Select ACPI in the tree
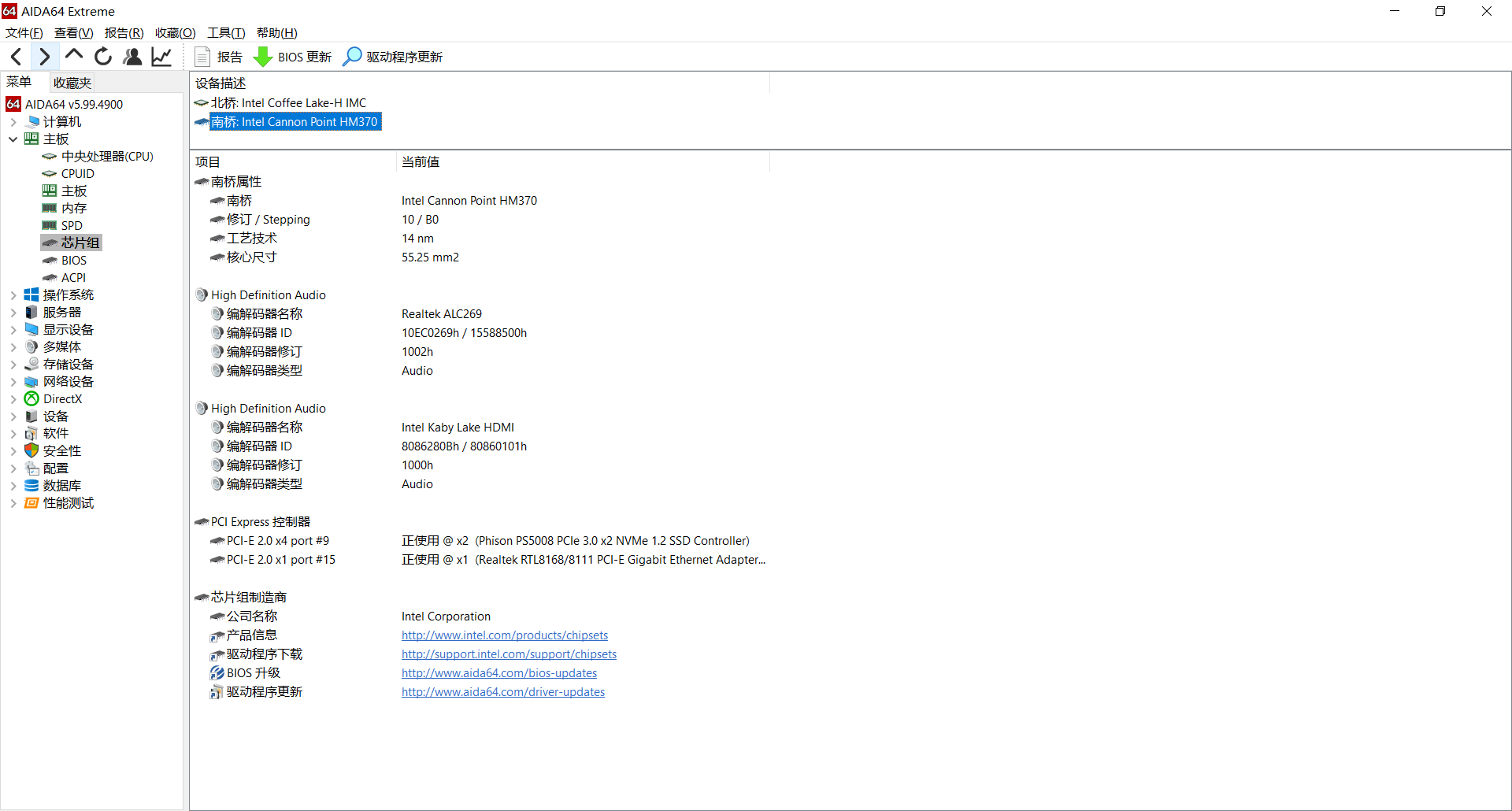The width and height of the screenshot is (1512, 811). 73,278
